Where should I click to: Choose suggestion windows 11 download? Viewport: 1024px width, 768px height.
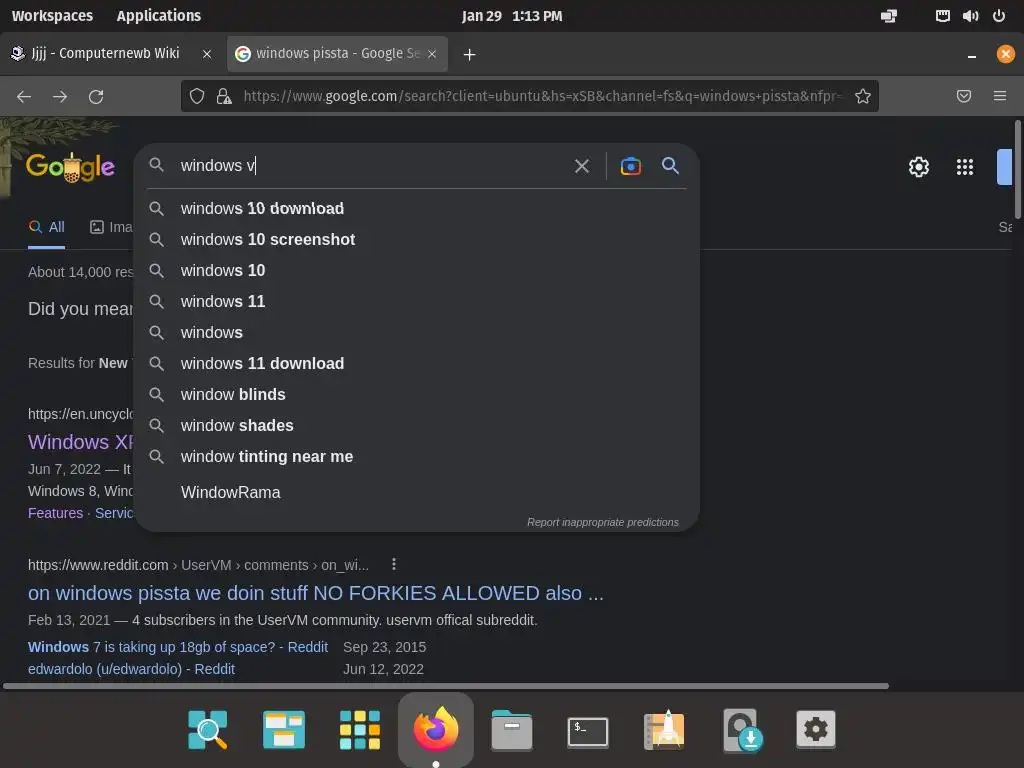(x=417, y=364)
